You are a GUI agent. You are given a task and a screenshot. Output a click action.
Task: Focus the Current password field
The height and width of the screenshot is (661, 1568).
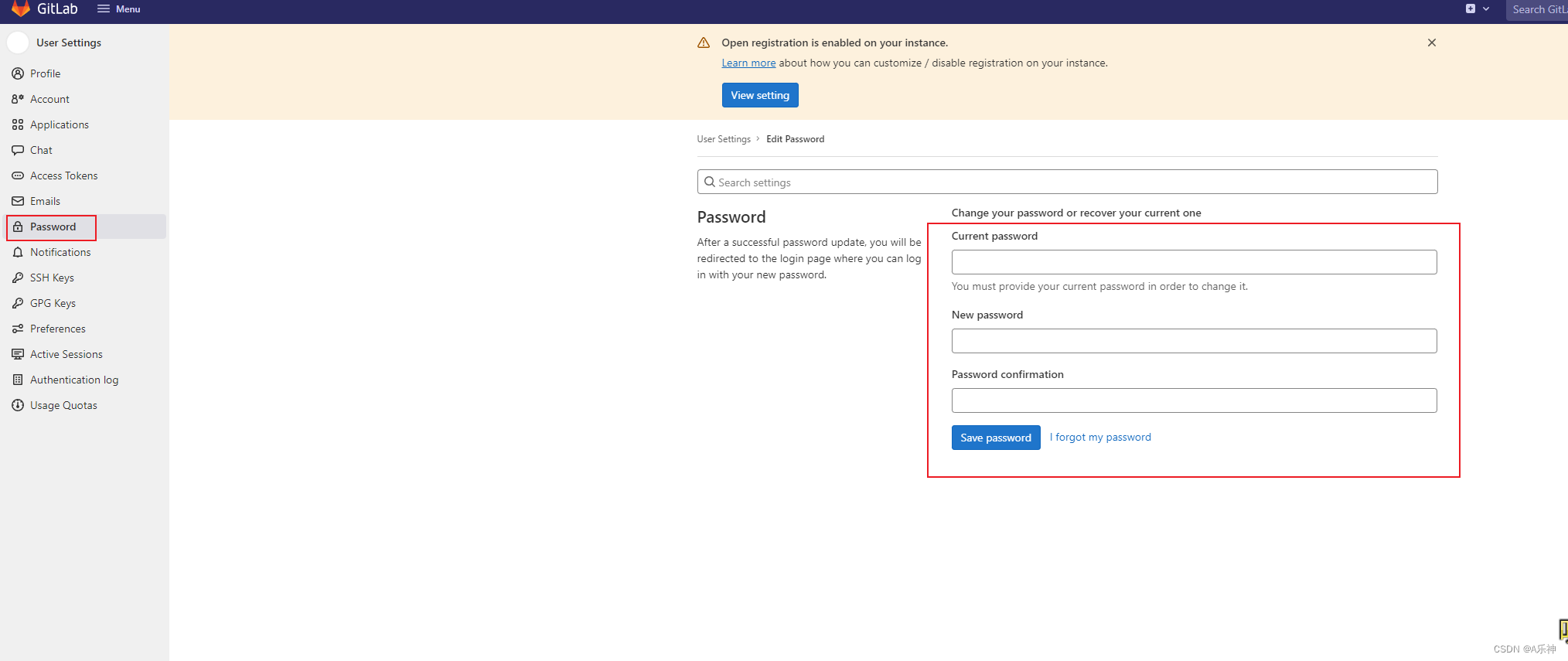(x=1194, y=262)
